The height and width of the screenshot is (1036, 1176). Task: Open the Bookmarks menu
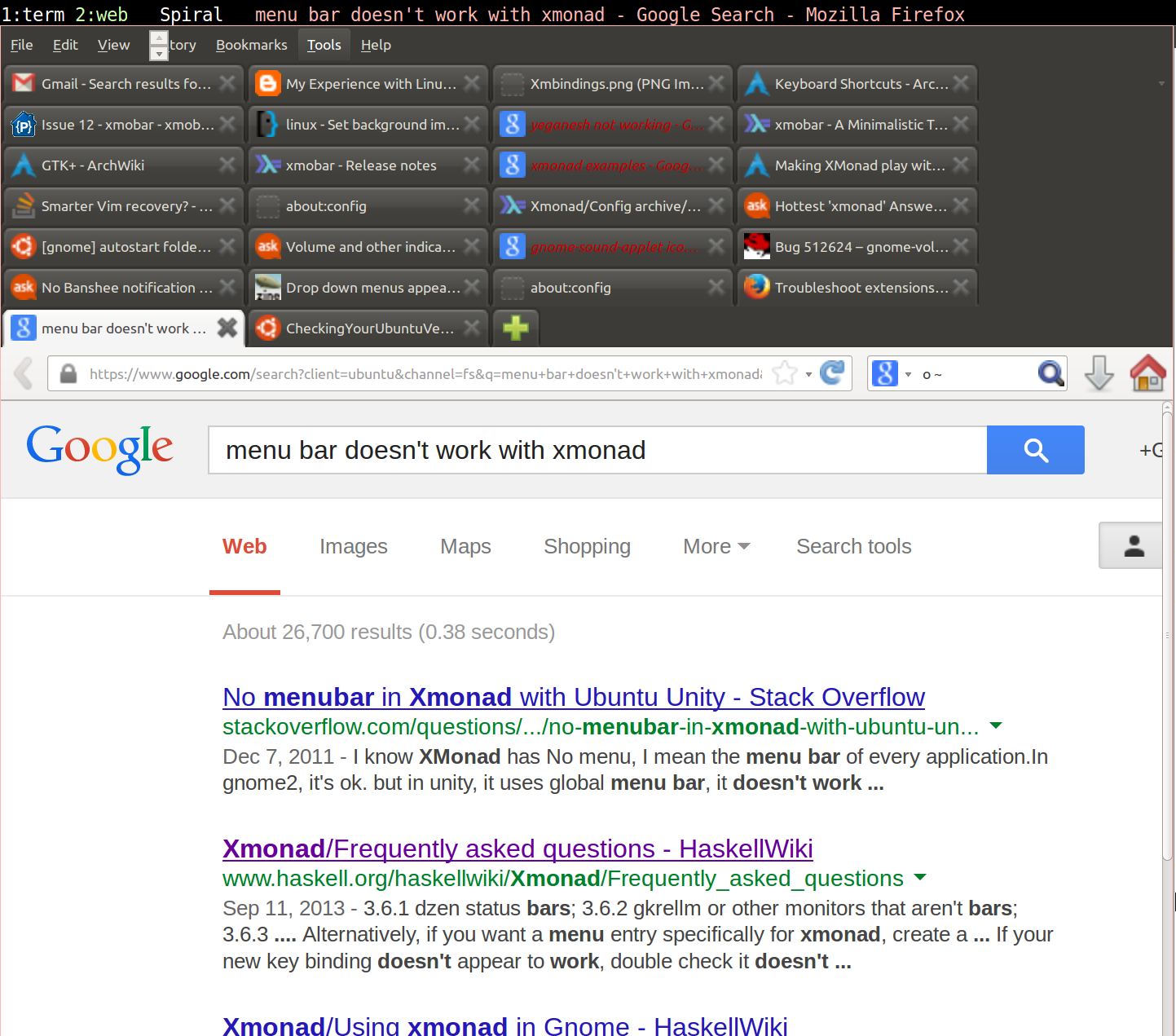point(251,45)
